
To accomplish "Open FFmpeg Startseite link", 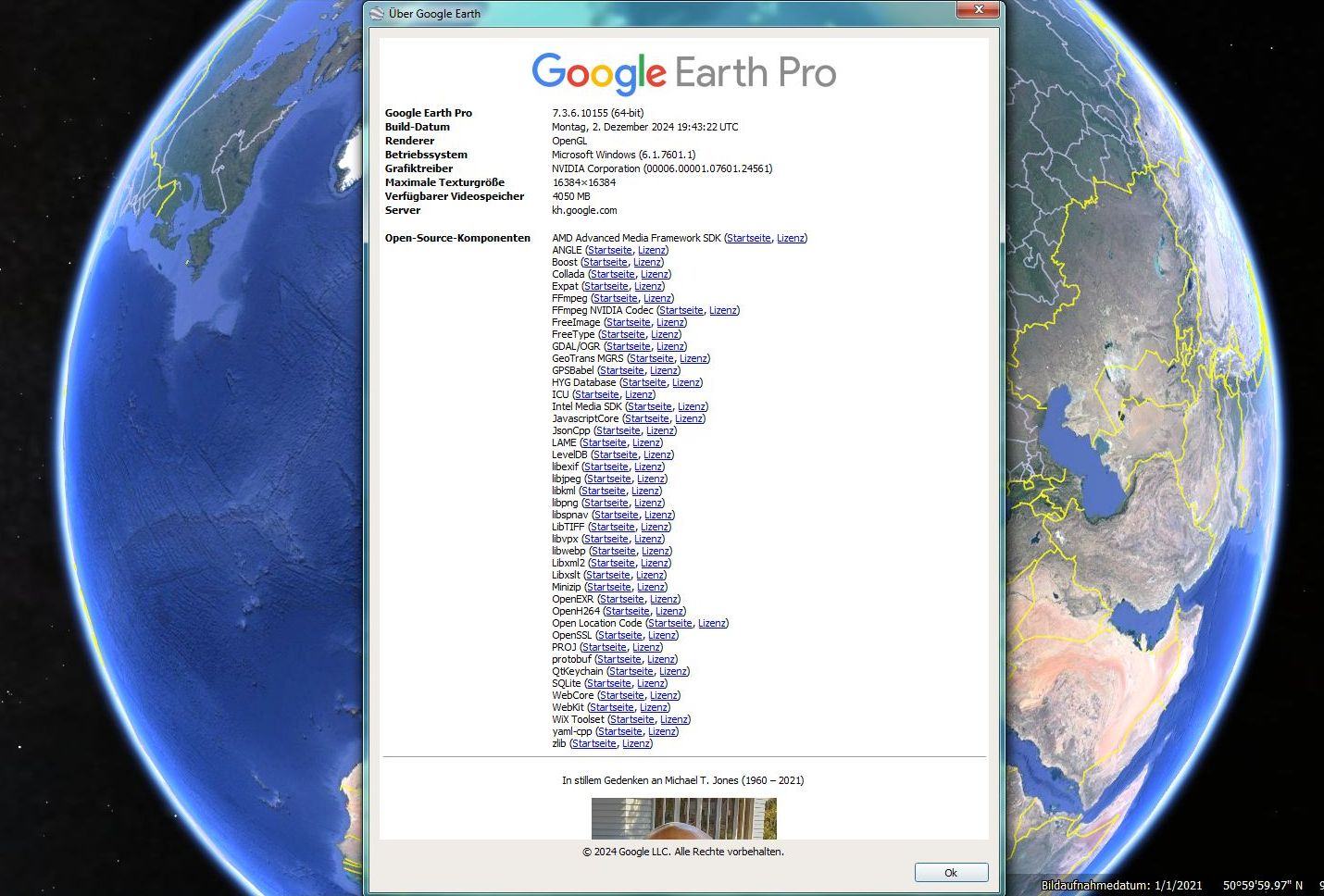I will 616,298.
